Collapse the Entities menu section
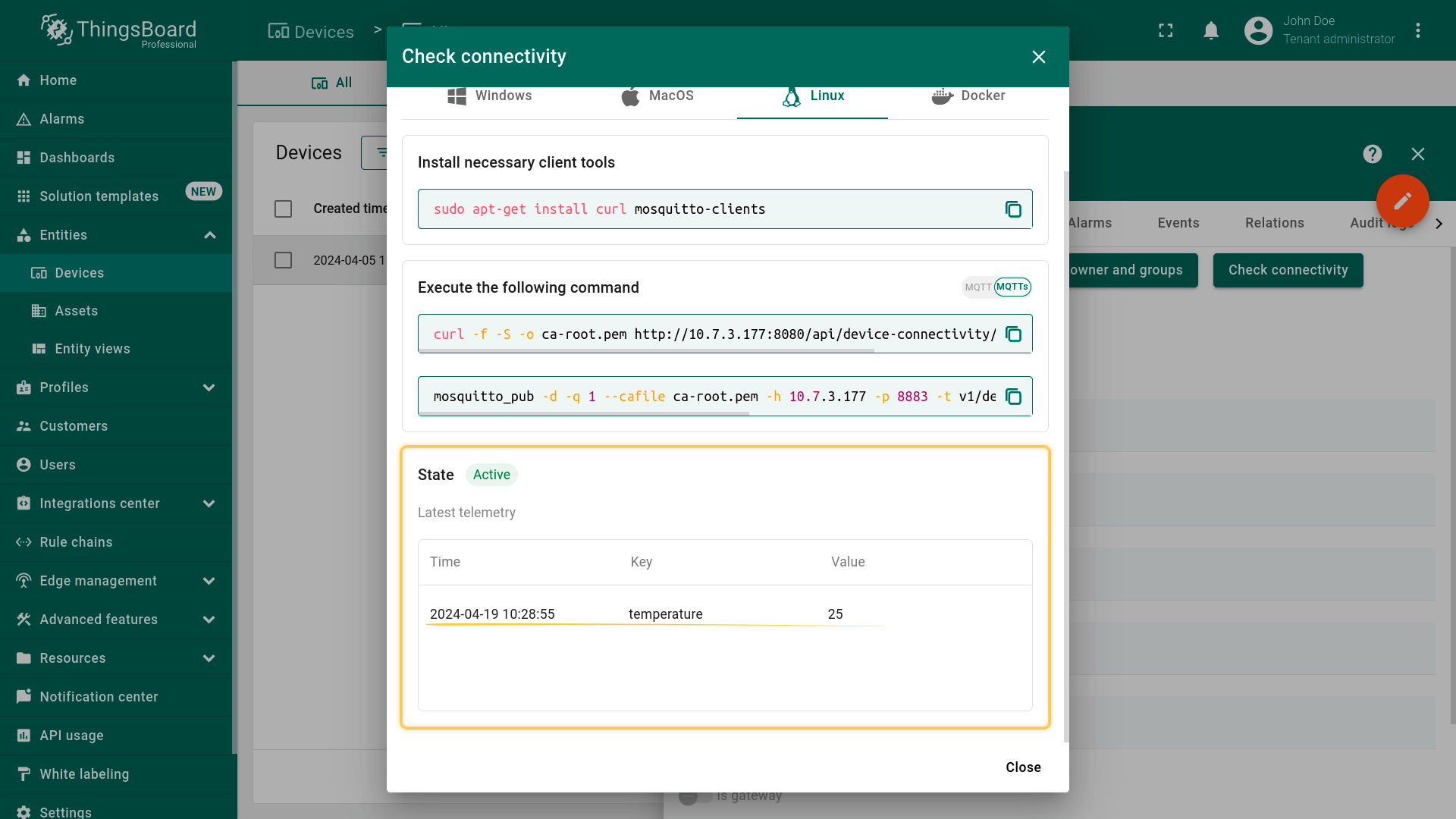 [x=209, y=235]
